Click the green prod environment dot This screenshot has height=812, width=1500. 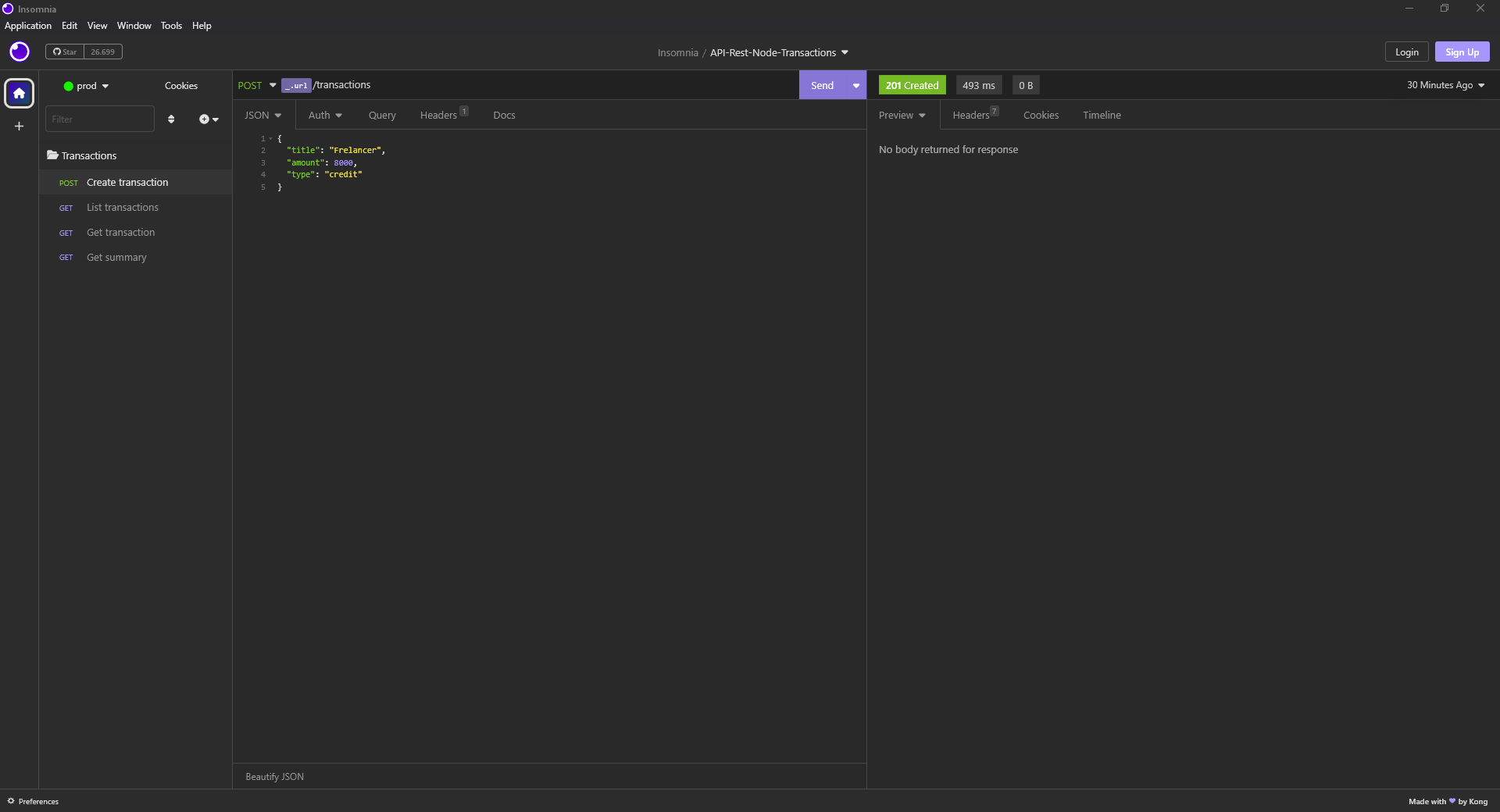click(68, 86)
